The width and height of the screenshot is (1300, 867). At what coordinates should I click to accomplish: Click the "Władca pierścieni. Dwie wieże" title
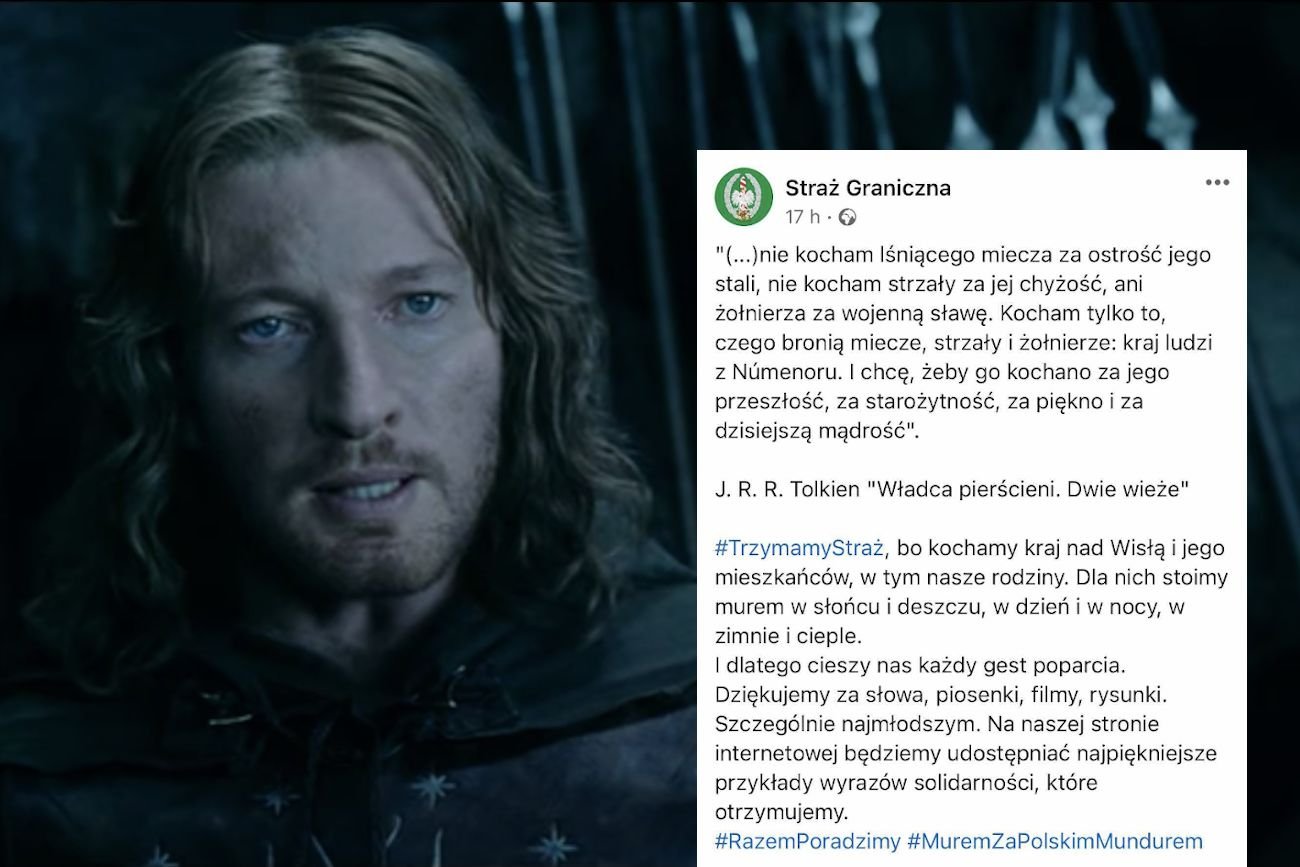tap(1027, 490)
